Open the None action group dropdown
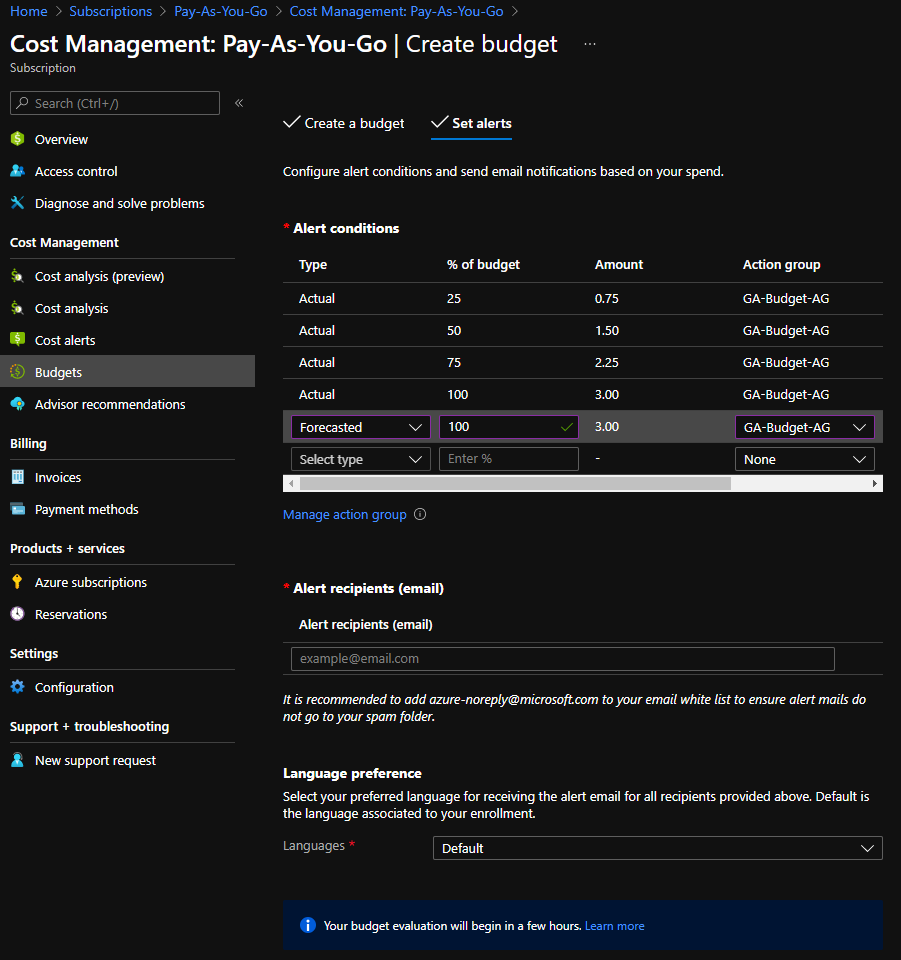Image resolution: width=901 pixels, height=960 pixels. point(805,459)
